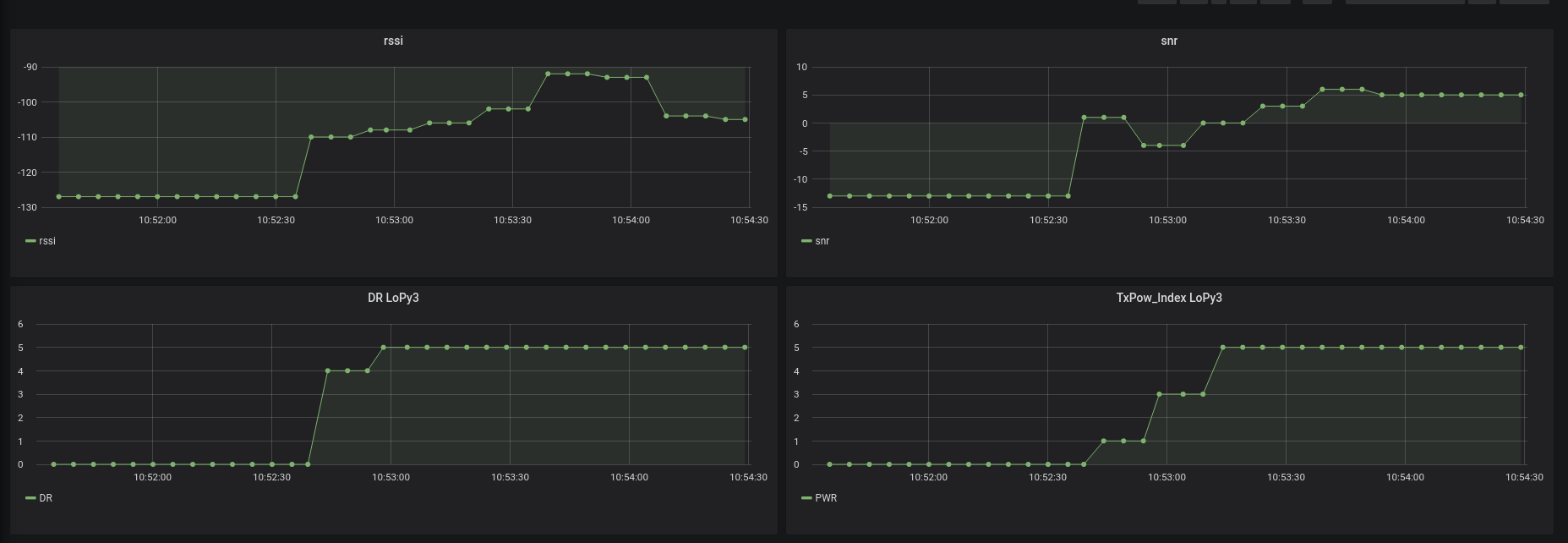This screenshot has height=543, width=1568.
Task: Click first PWR data point at value 1
Action: click(1104, 442)
